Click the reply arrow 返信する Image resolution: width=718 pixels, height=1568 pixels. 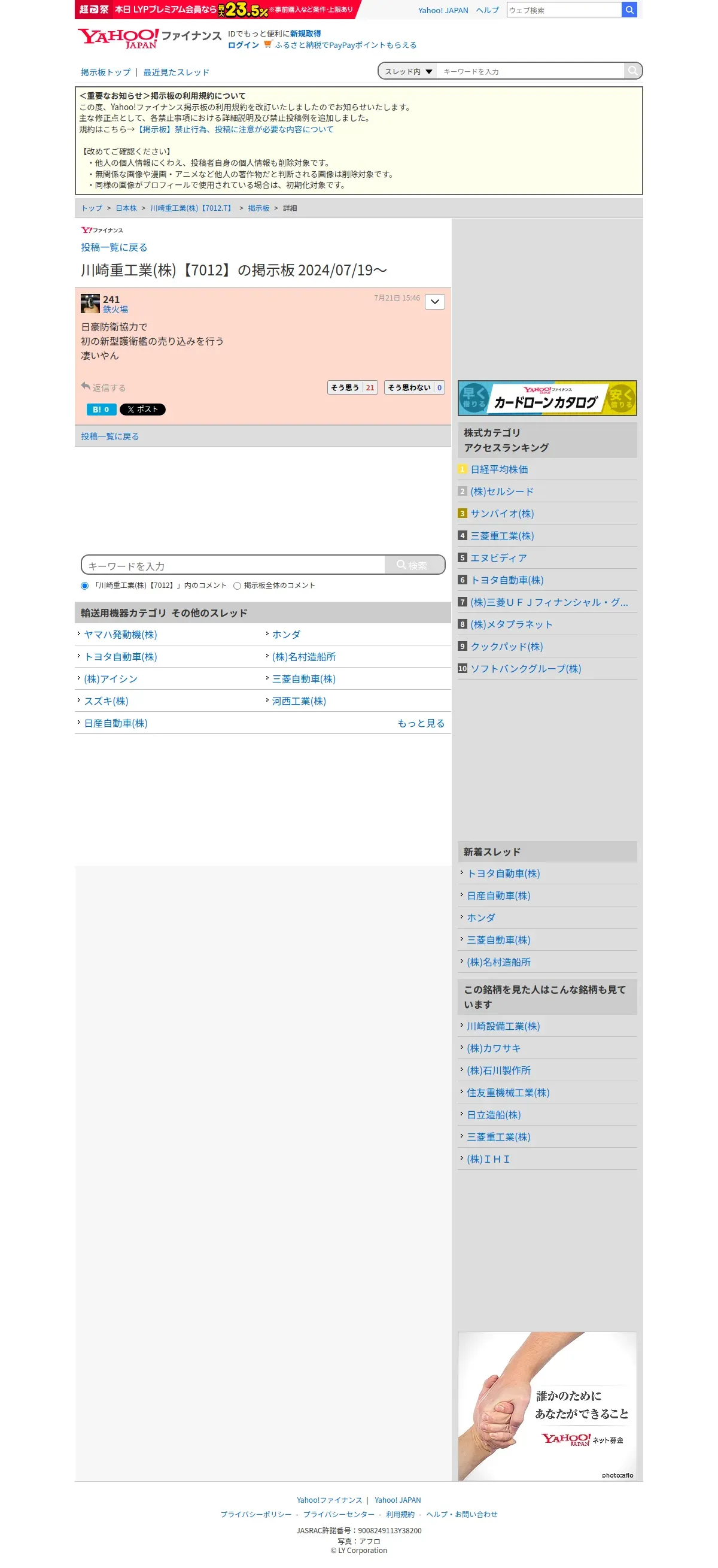104,387
